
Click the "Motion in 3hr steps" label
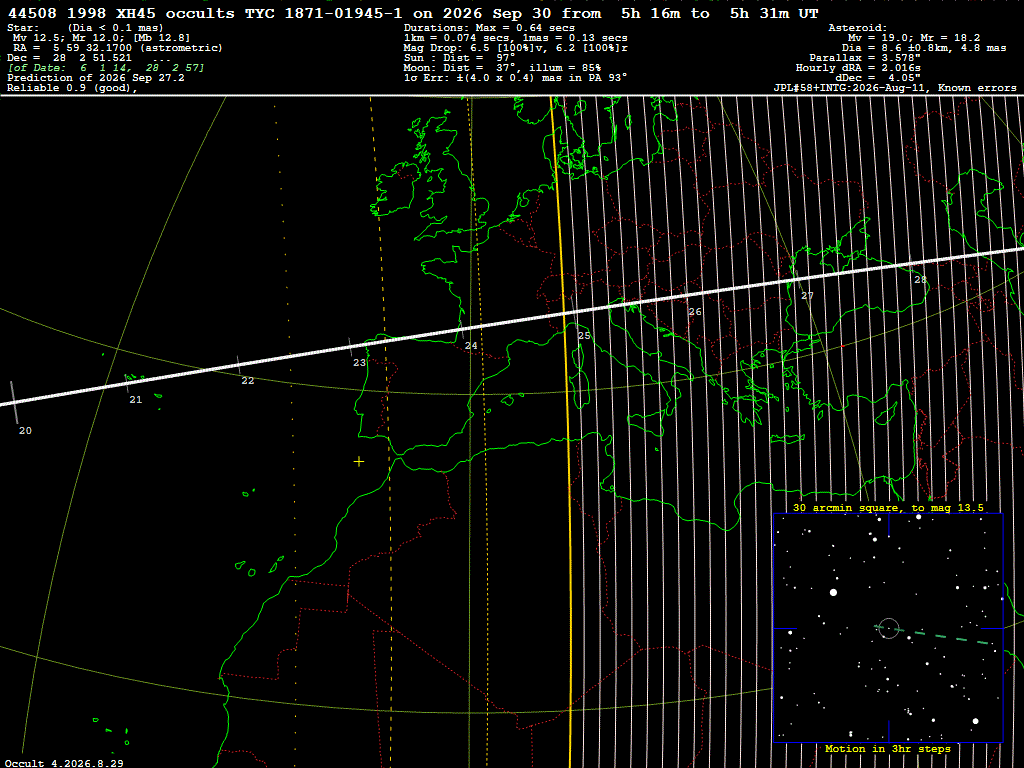click(888, 748)
